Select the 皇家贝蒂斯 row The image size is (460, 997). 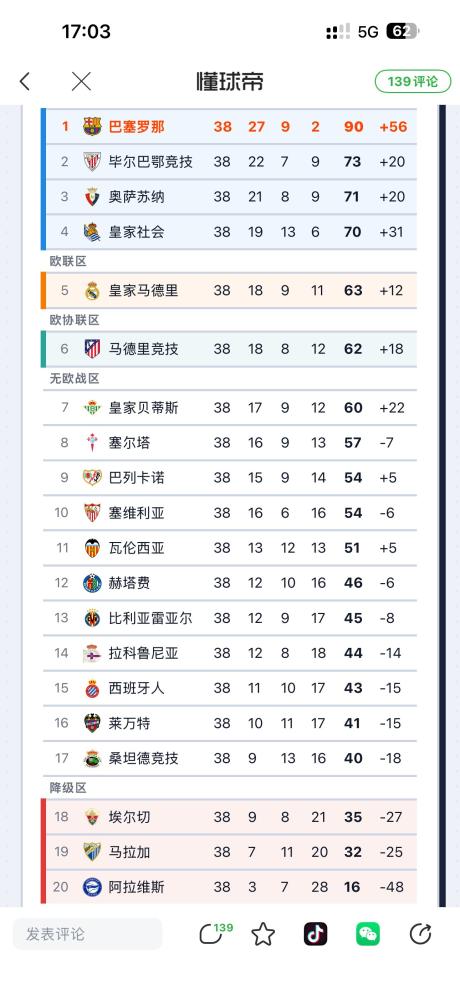[x=230, y=408]
